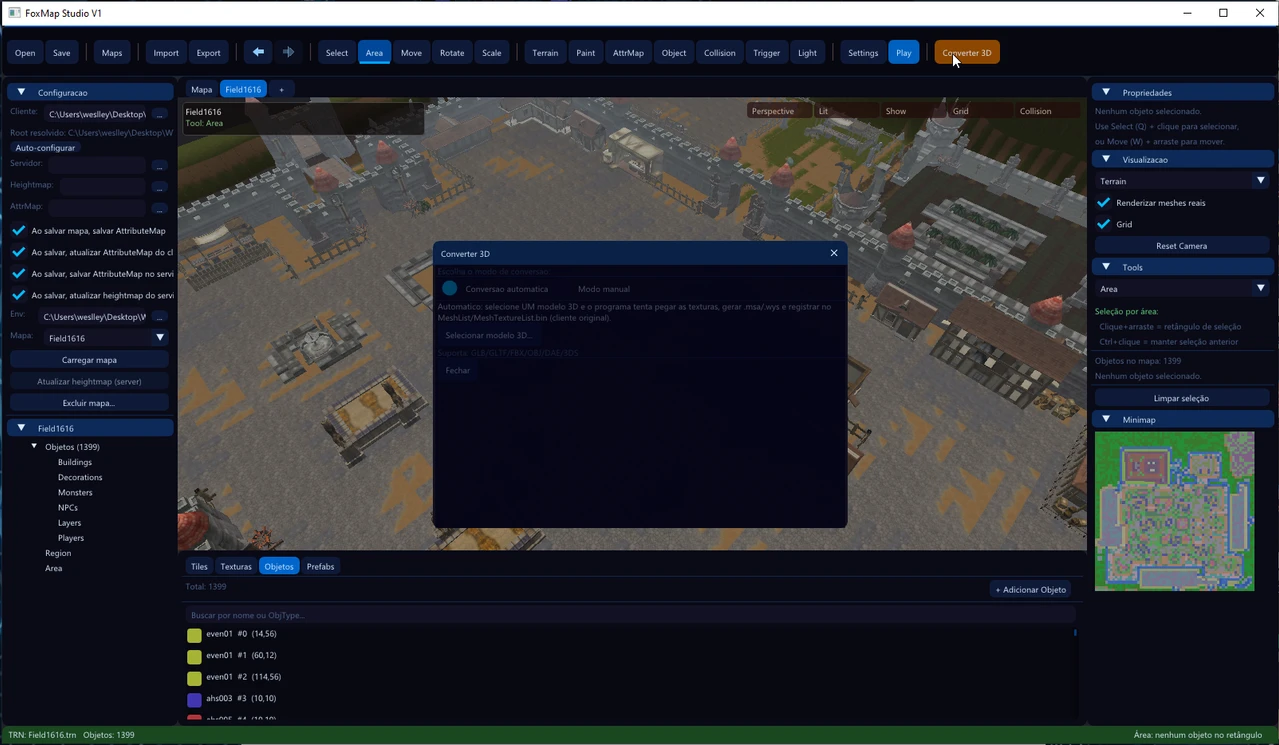Open the Maps toolbar button

[x=112, y=53]
